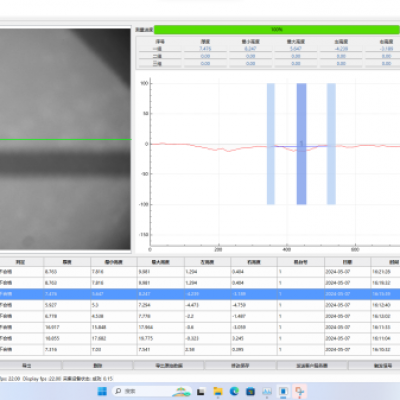Image resolution: width=400 pixels, height=400 pixels.
Task: Open the Windows Start menu
Action: click(x=102, y=391)
